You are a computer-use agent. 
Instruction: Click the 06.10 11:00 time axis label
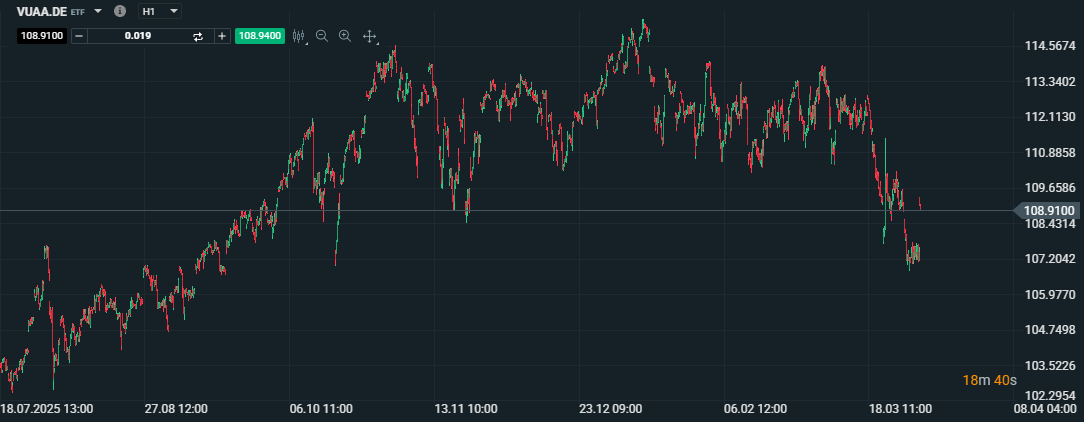[x=321, y=408]
